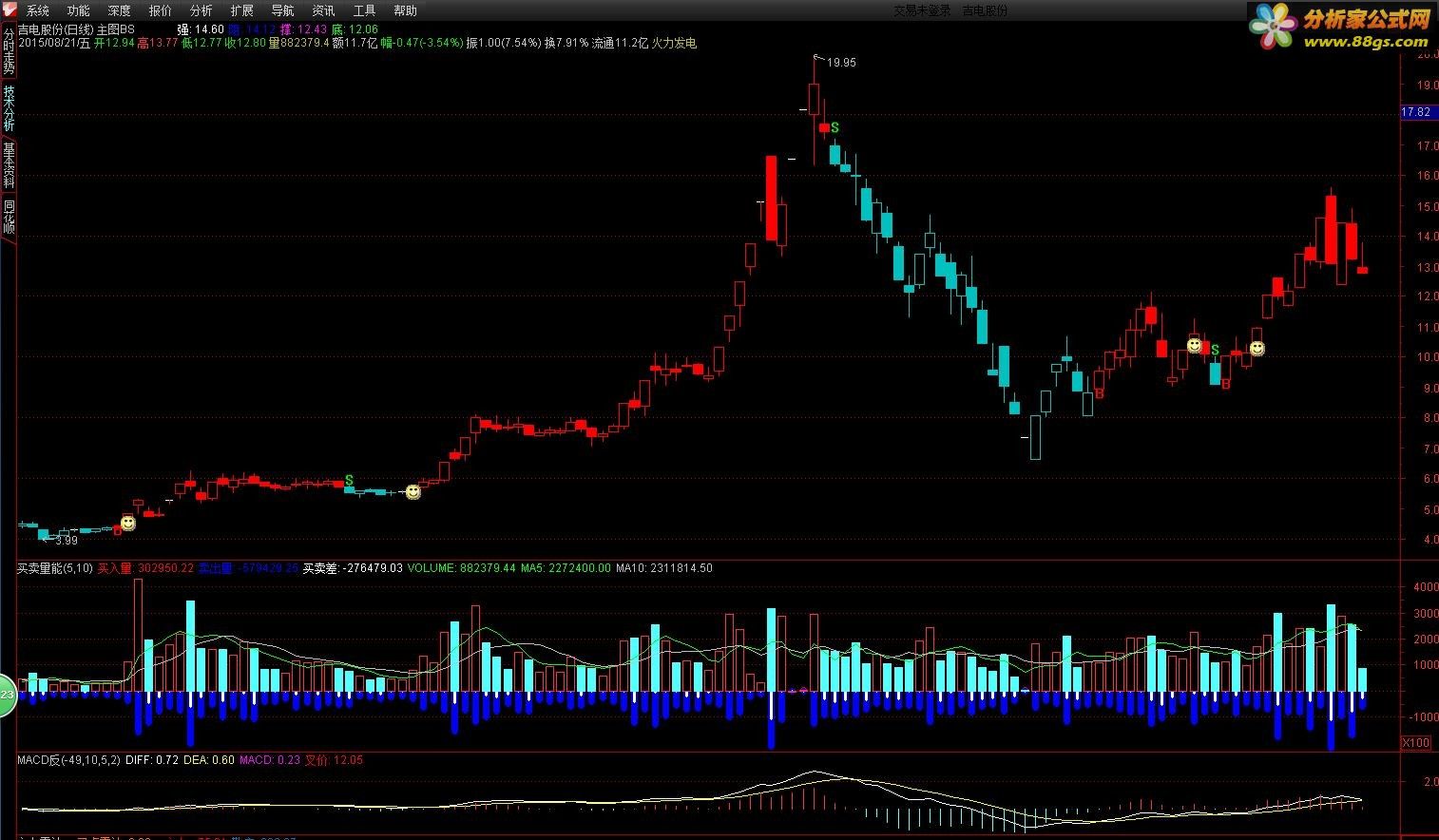1439x840 pixels.
Task: Click the MACD反(-49,10,5,2) indicator name
Action: click(x=69, y=760)
